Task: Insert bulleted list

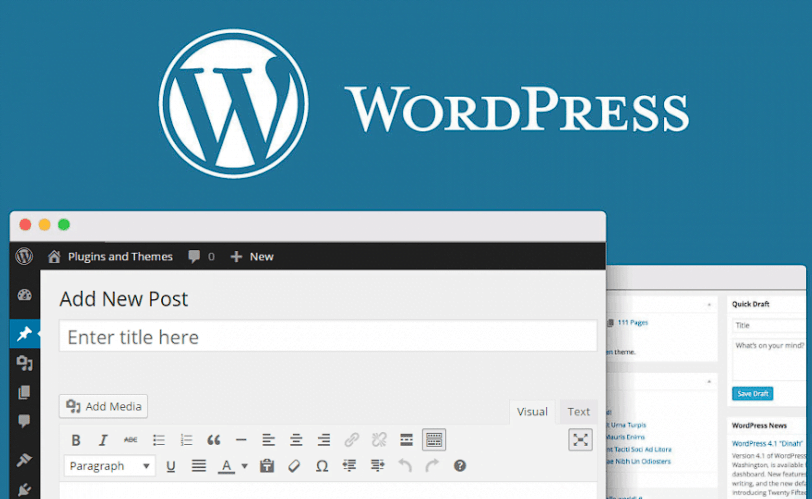Action: tap(158, 440)
